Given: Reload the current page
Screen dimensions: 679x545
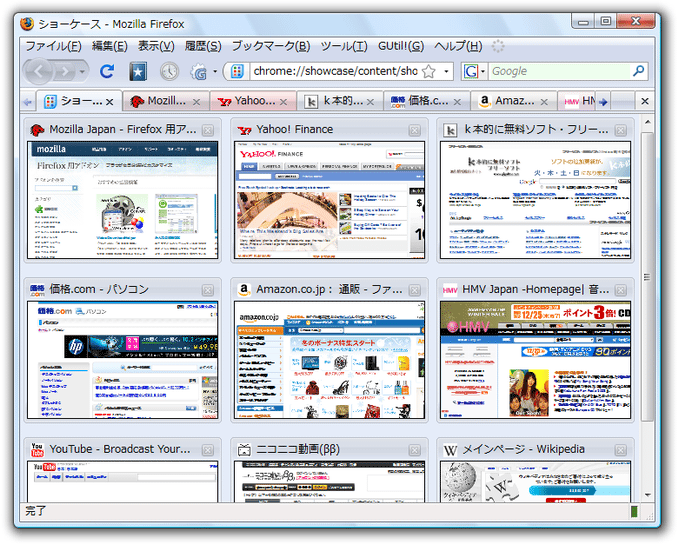Looking at the screenshot, I should pyautogui.click(x=107, y=71).
